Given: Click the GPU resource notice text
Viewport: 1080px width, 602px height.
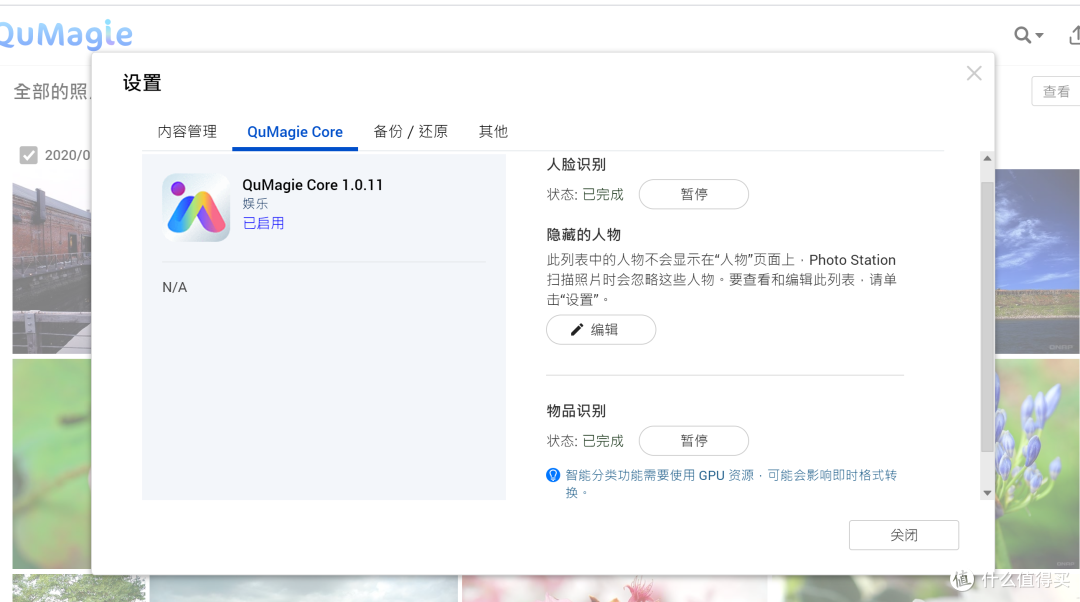Looking at the screenshot, I should tap(731, 484).
